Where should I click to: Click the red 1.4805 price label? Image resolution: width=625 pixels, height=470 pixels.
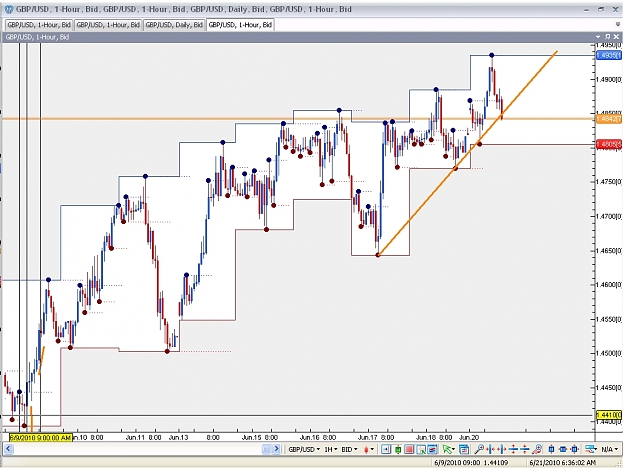(x=608, y=144)
